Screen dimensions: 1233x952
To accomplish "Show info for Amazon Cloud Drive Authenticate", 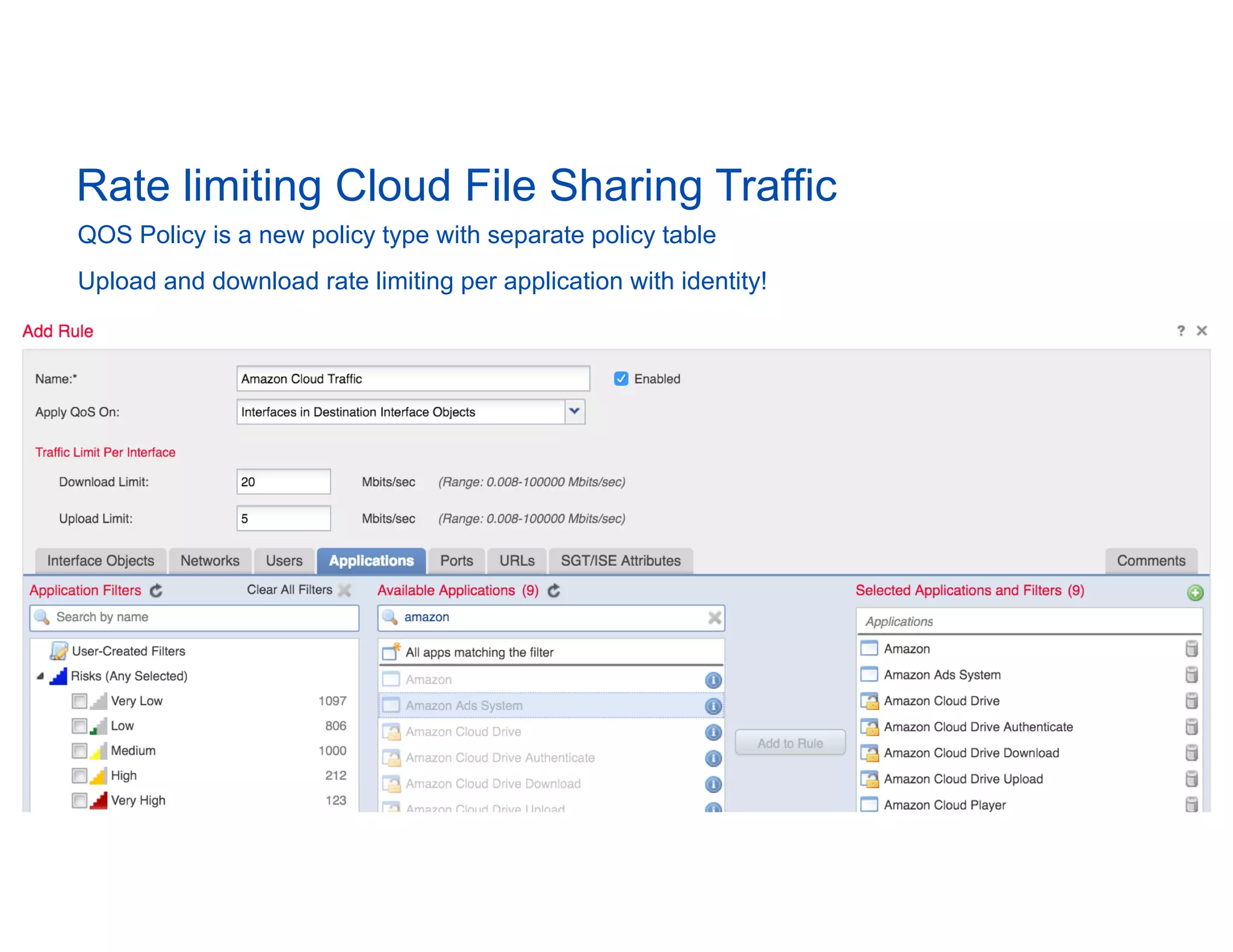I will click(x=713, y=758).
